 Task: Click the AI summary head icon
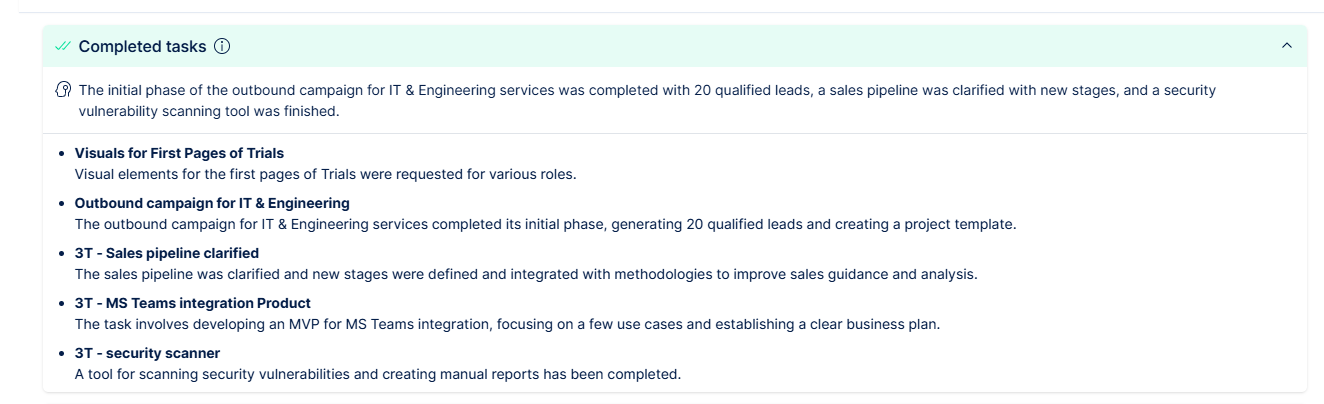[x=63, y=90]
